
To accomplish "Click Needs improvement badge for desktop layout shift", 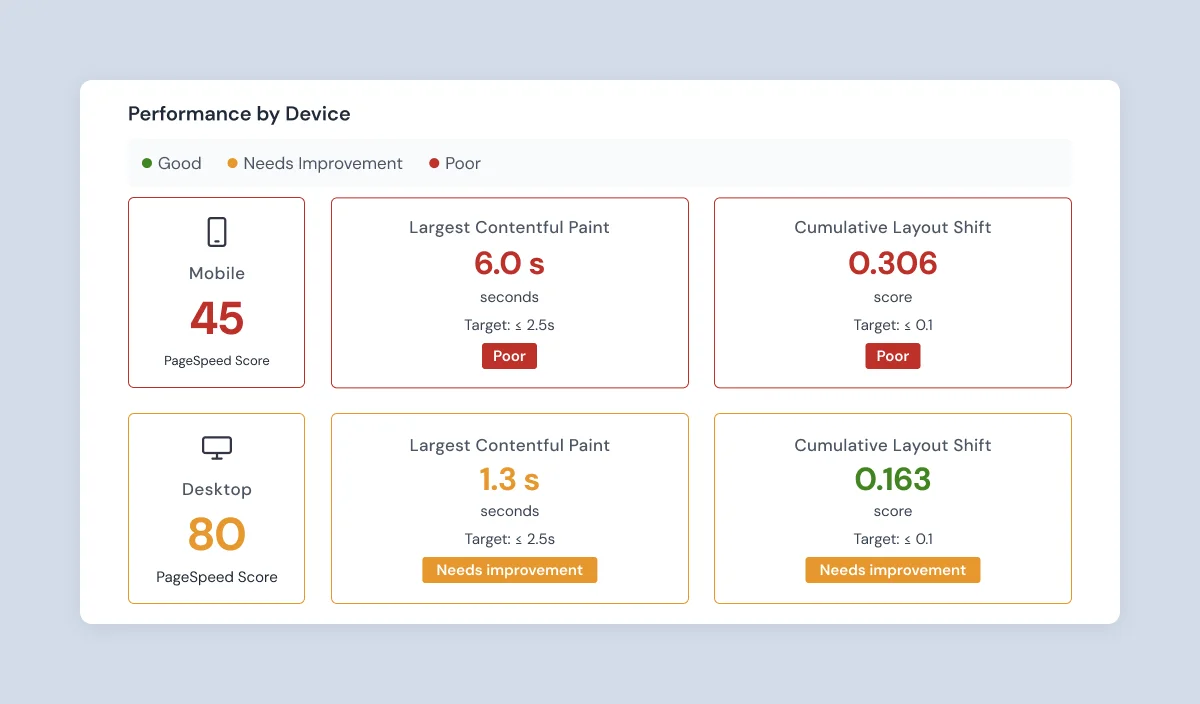I will (892, 569).
